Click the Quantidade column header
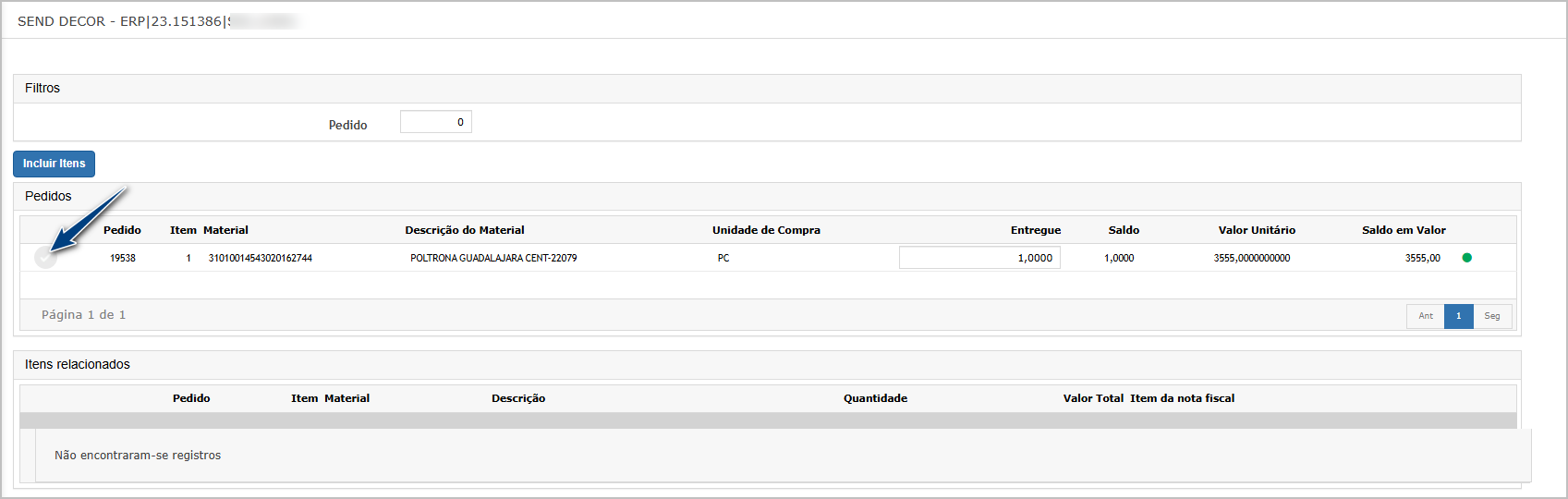This screenshot has height=499, width=1568. 875,398
